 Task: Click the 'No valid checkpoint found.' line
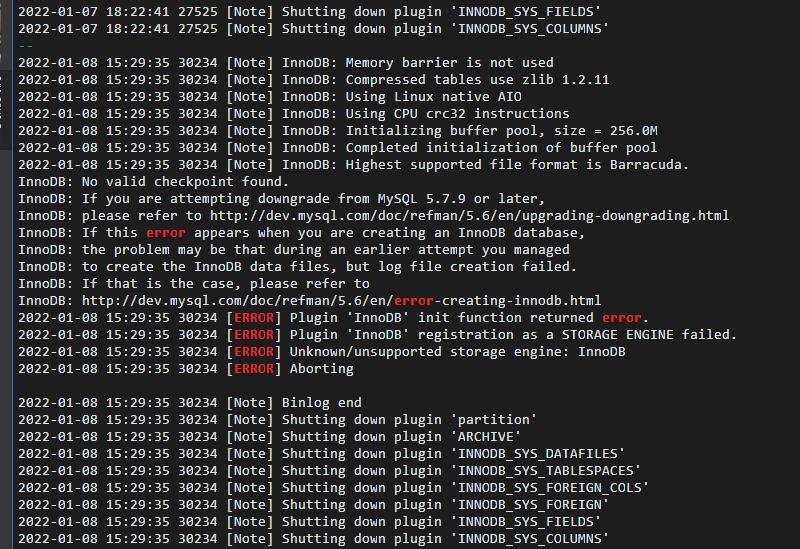[x=154, y=182]
